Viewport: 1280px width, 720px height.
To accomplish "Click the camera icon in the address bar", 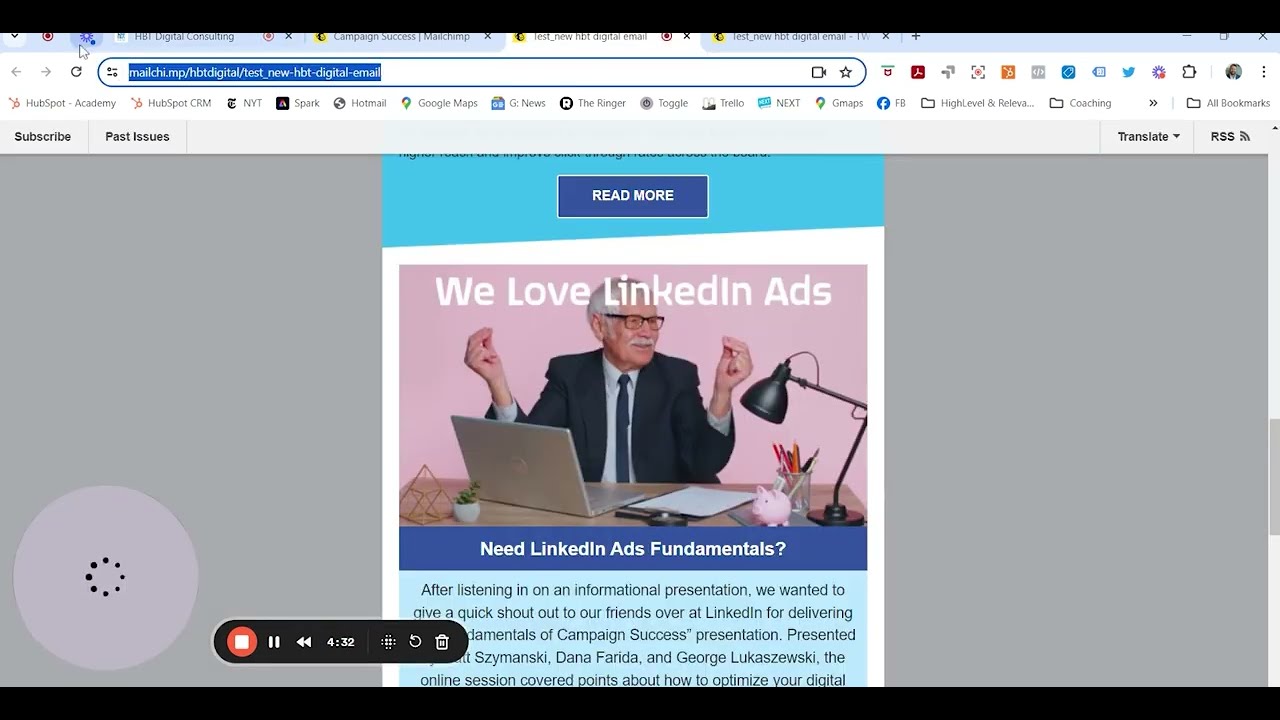I will click(819, 72).
